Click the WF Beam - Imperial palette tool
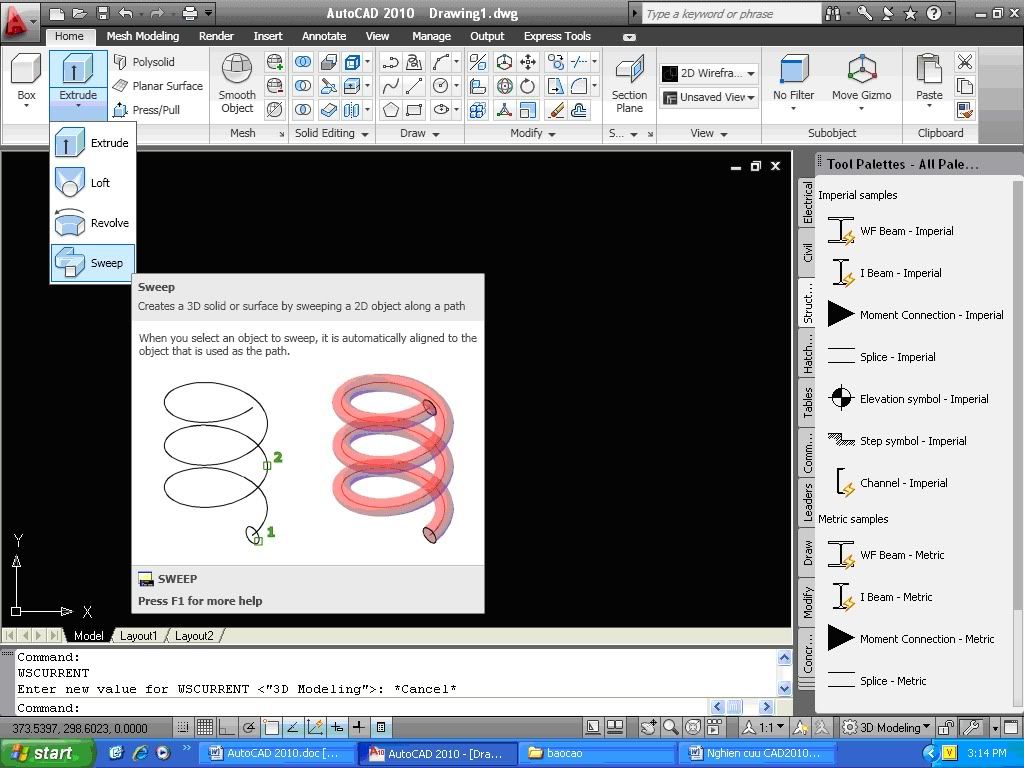 891,231
